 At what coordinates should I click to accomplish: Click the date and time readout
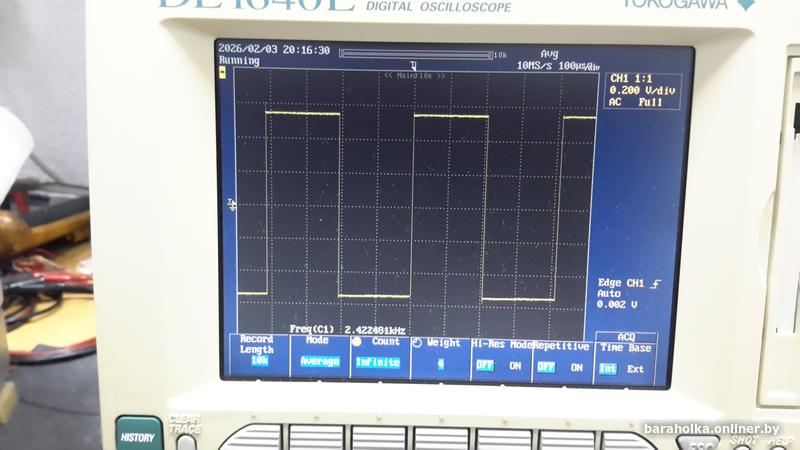point(274,49)
